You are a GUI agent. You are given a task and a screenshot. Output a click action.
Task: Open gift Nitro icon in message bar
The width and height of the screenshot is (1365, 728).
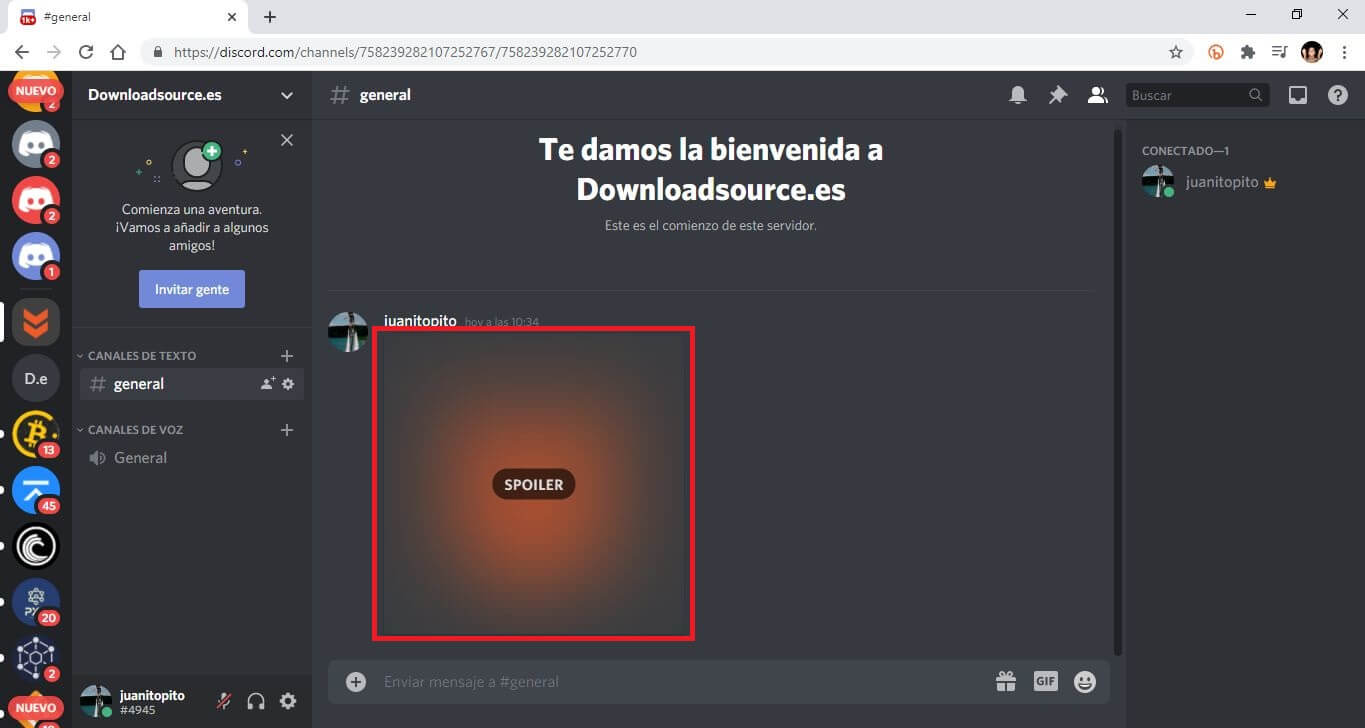click(1006, 681)
